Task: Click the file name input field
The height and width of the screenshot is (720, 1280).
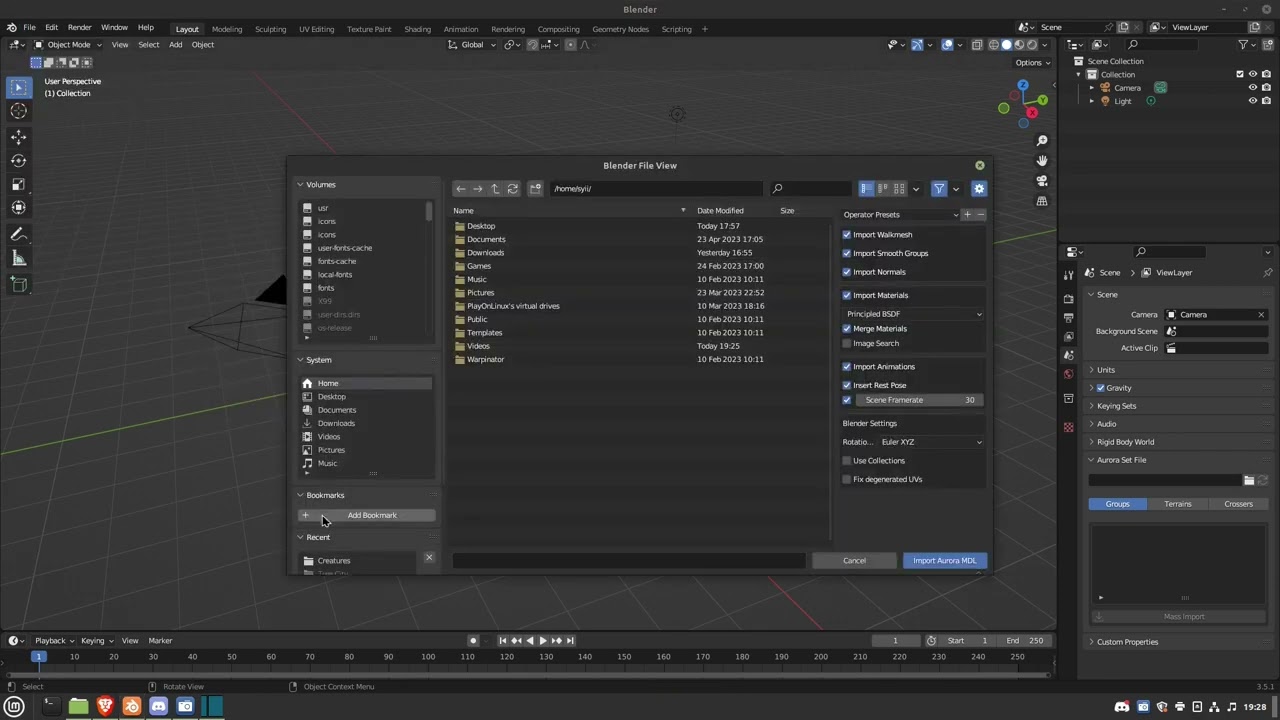Action: point(628,561)
